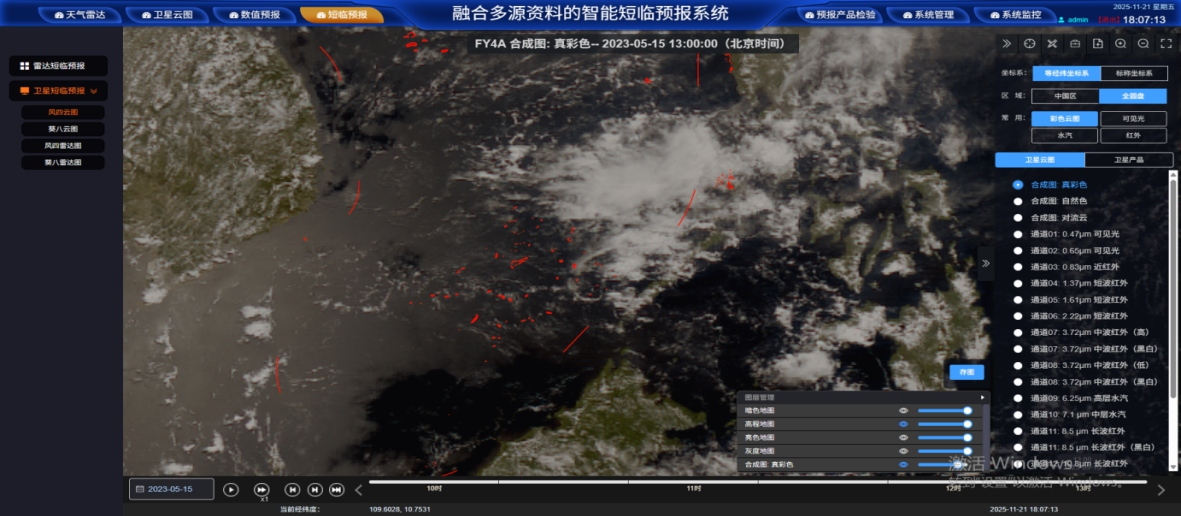1181x516 pixels.
Task: Adjust the 暗色地图 opacity slider
Action: pyautogui.click(x=943, y=411)
